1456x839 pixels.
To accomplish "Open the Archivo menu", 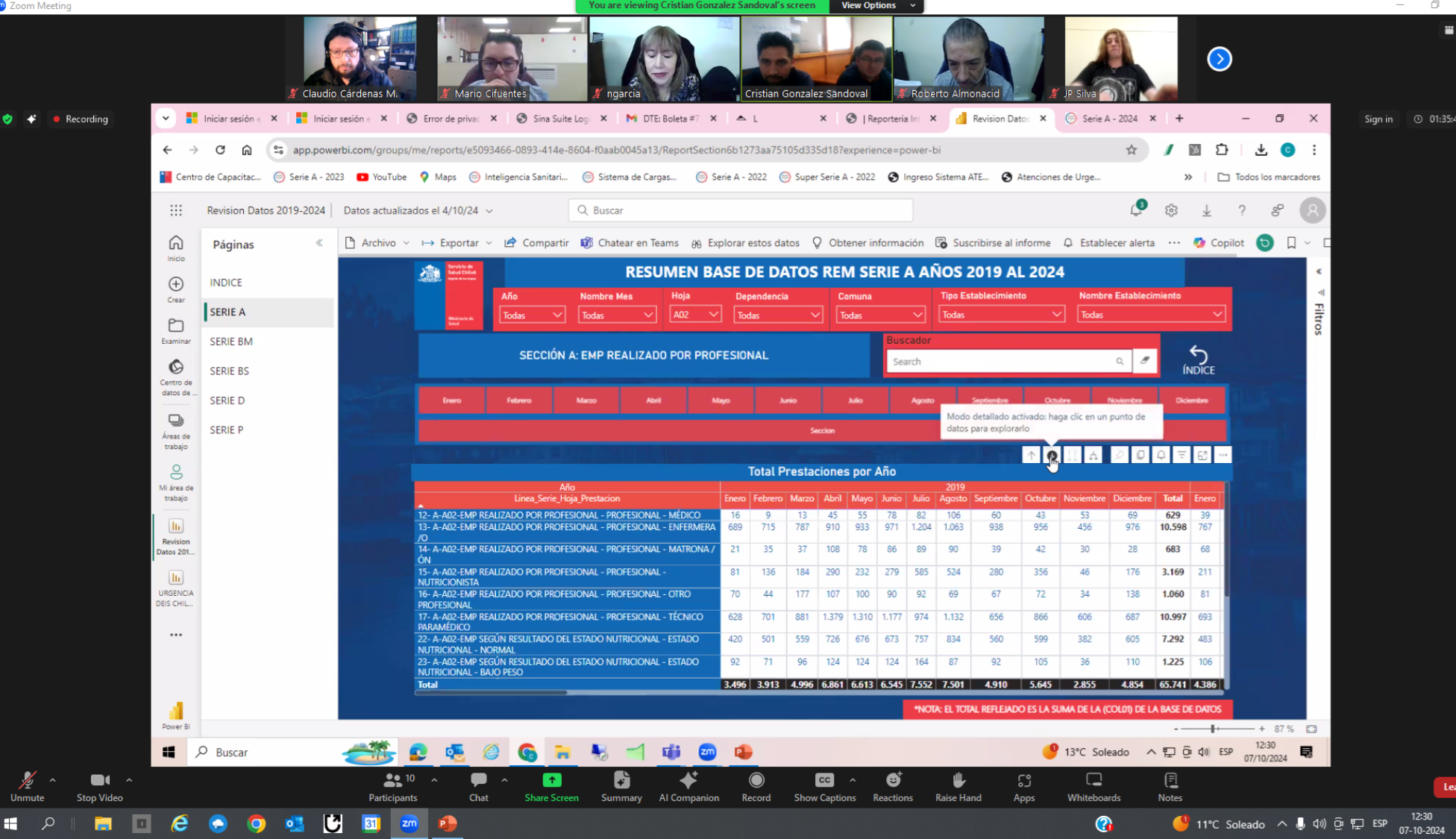I will point(377,243).
